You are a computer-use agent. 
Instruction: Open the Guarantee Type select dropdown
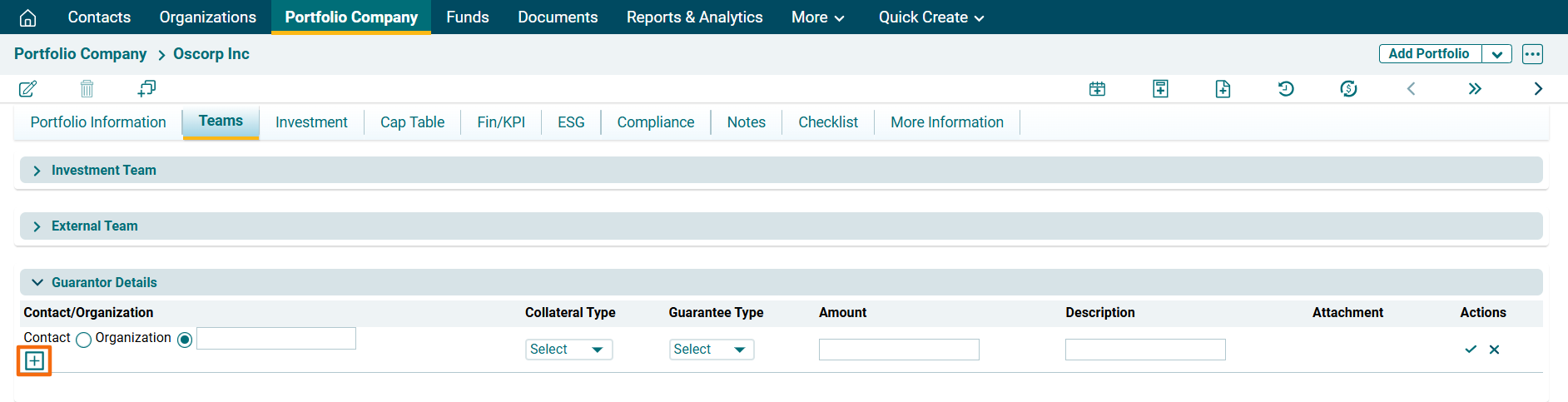[x=711, y=350]
